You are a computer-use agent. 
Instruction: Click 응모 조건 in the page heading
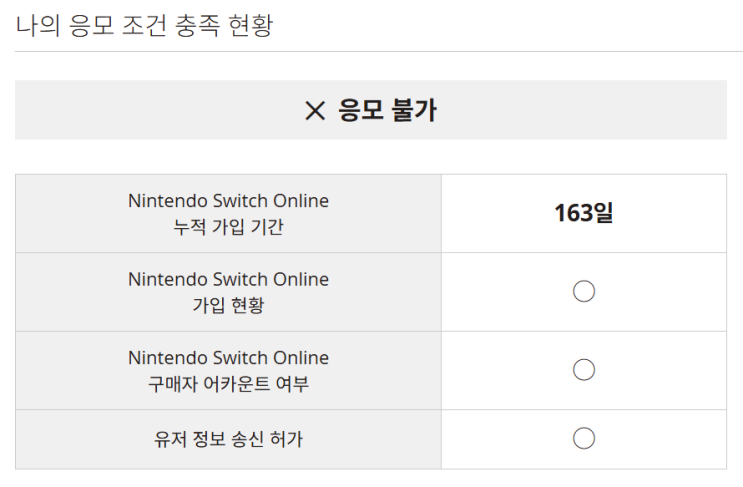(118, 26)
